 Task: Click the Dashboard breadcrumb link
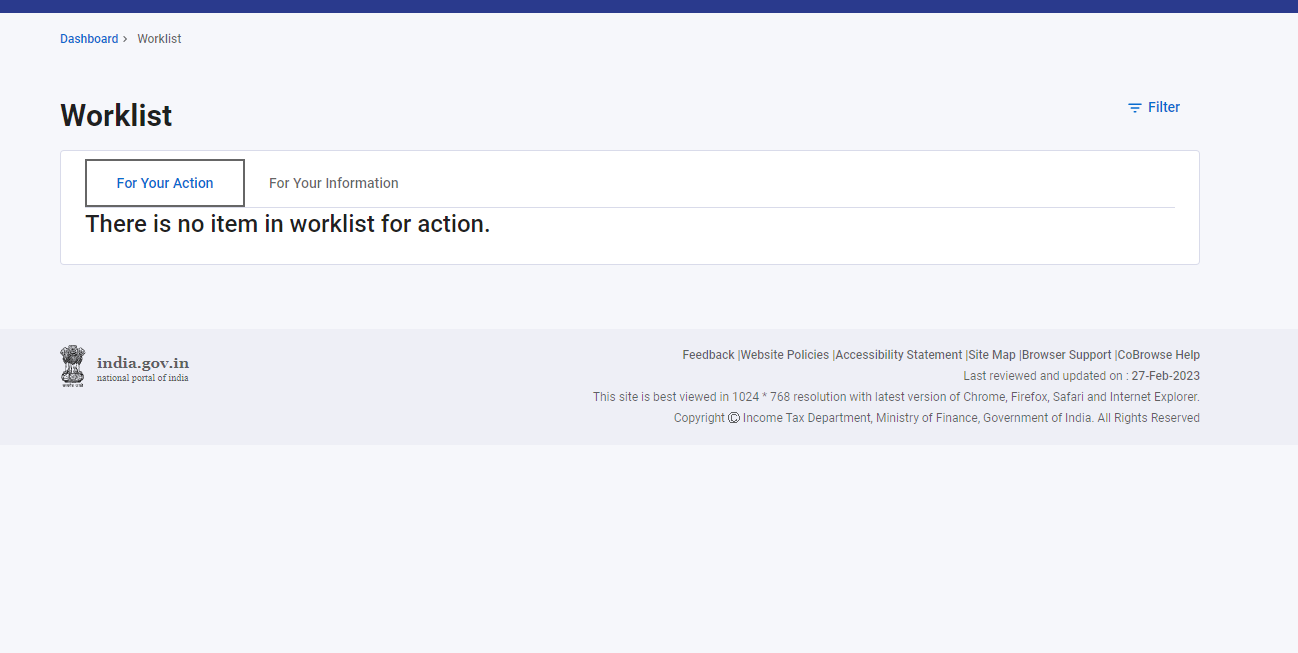pyautogui.click(x=89, y=39)
